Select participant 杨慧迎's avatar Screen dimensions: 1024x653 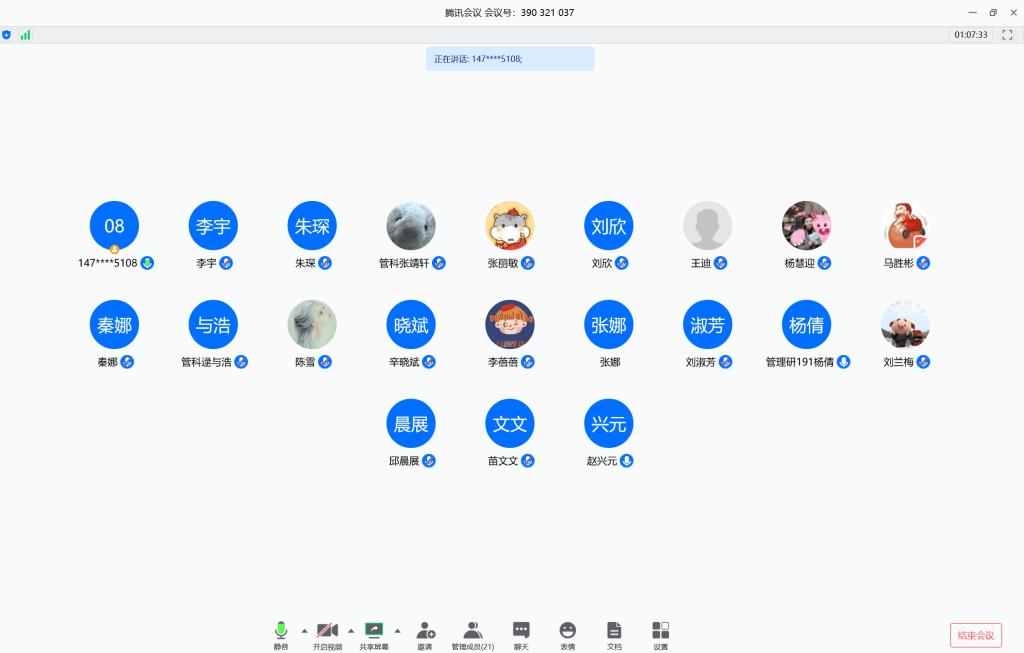806,226
